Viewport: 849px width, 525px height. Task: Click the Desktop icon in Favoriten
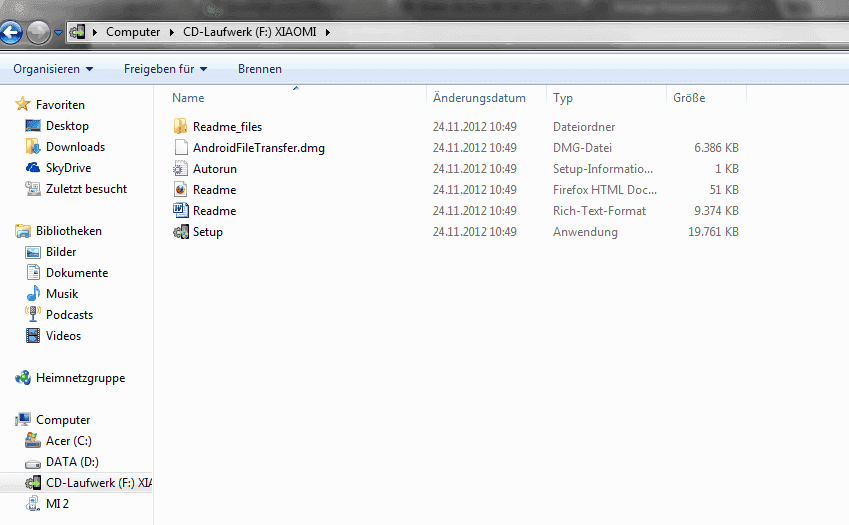tap(32, 126)
